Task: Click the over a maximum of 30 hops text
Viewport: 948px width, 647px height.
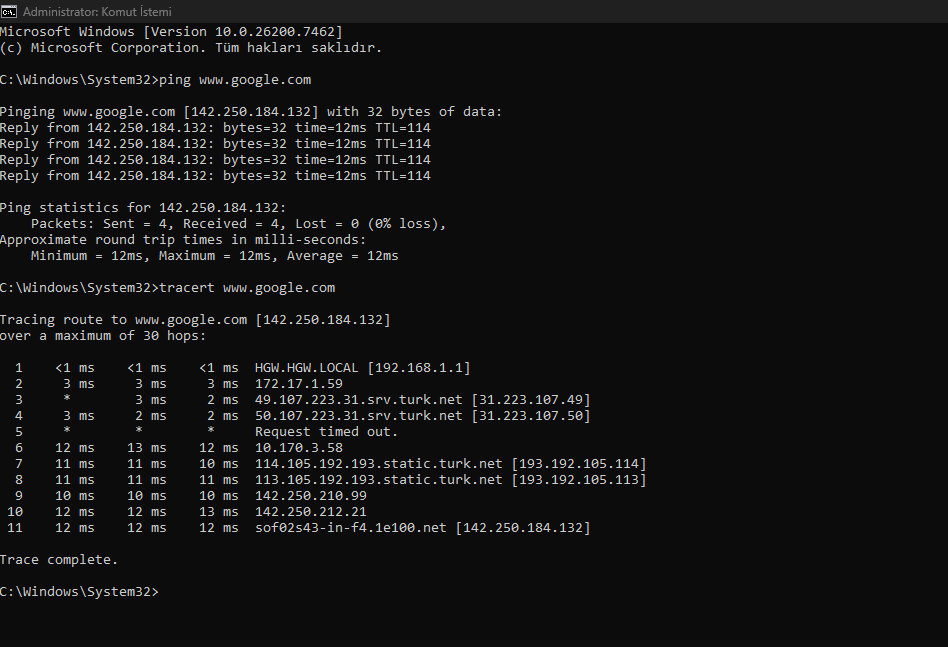Action: coord(103,336)
